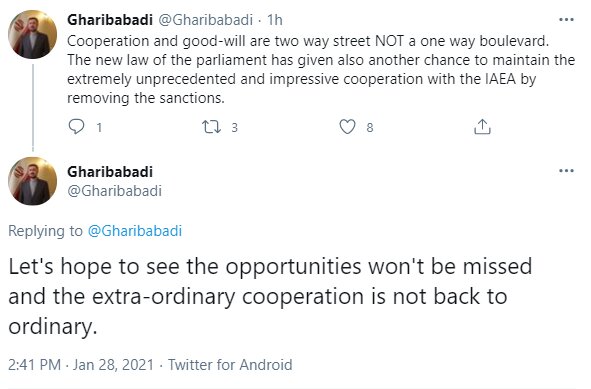
Task: Retweet the first Gharibabadi tweet
Action: pos(211,127)
